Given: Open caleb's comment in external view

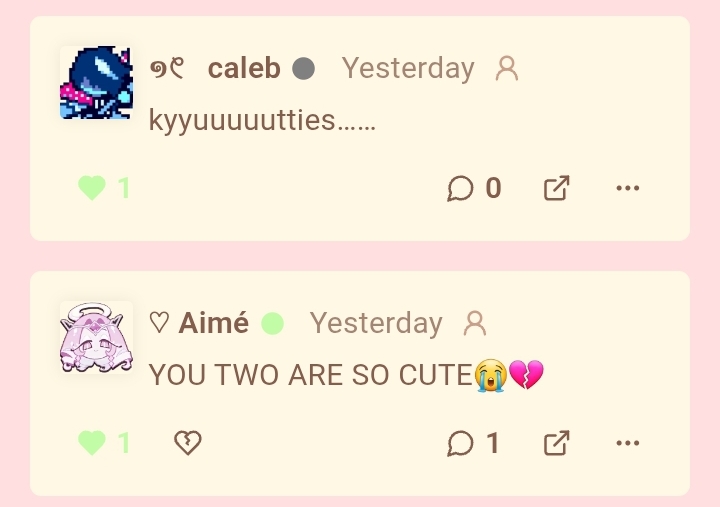Looking at the screenshot, I should [x=557, y=188].
